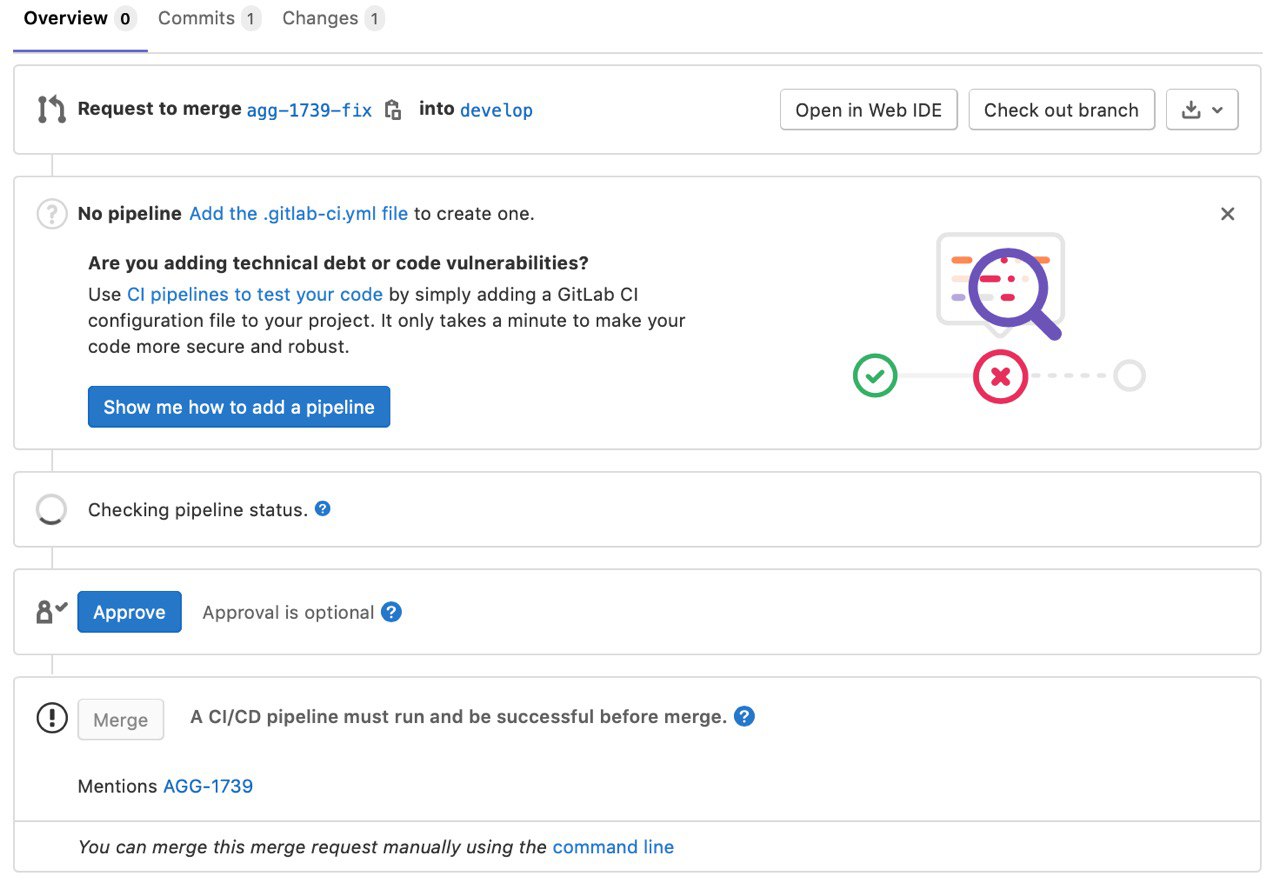Expand the download options dropdown

pos(1202,110)
